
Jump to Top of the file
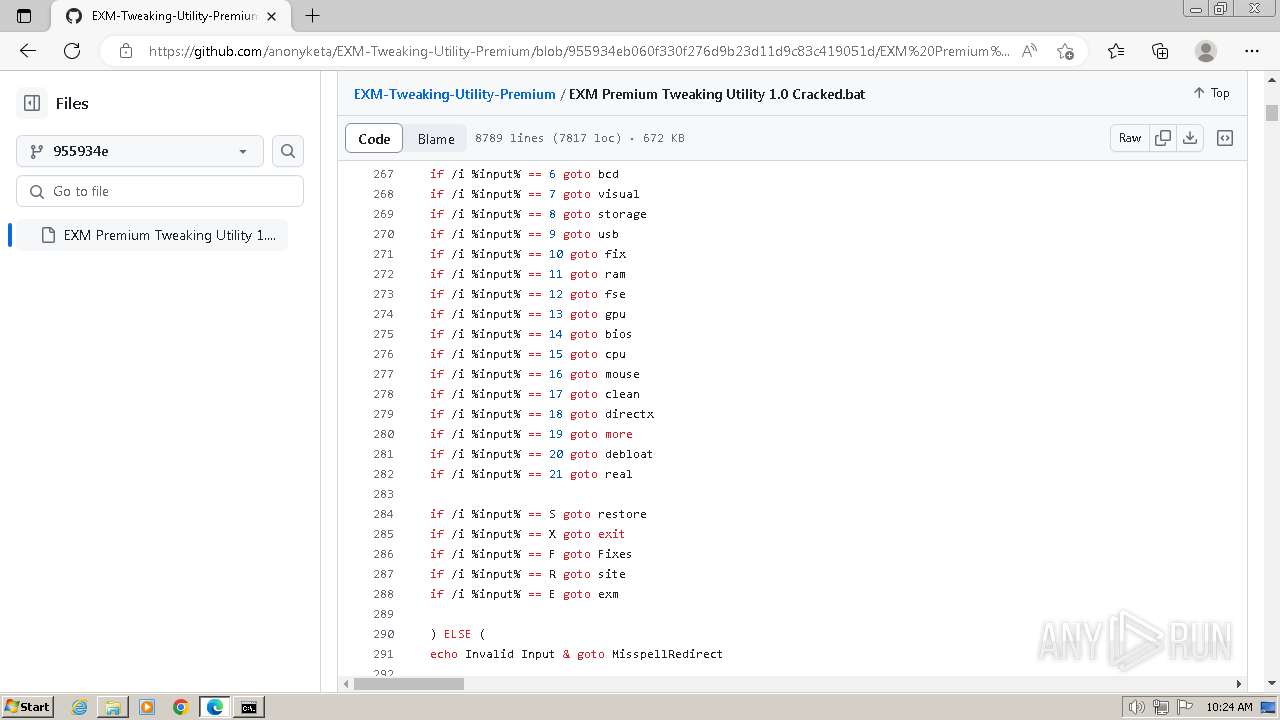(1211, 93)
